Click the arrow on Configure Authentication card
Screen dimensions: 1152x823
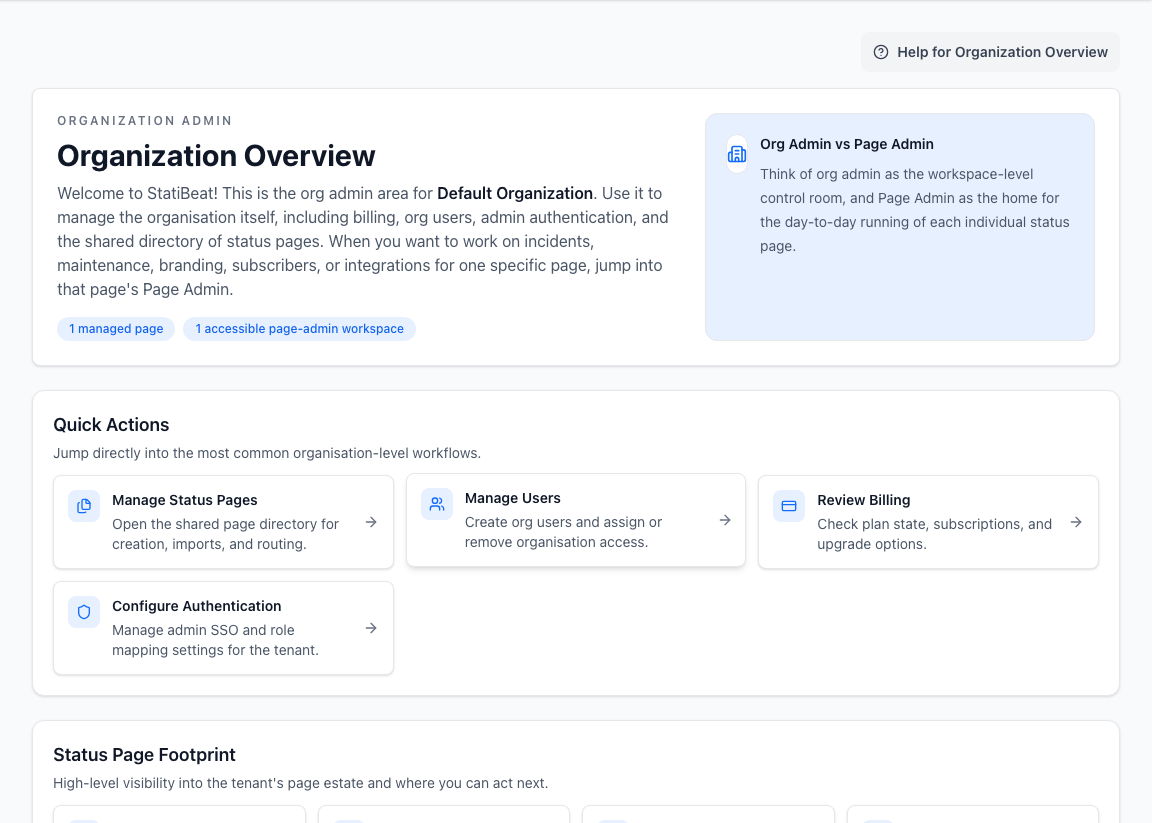tap(371, 628)
